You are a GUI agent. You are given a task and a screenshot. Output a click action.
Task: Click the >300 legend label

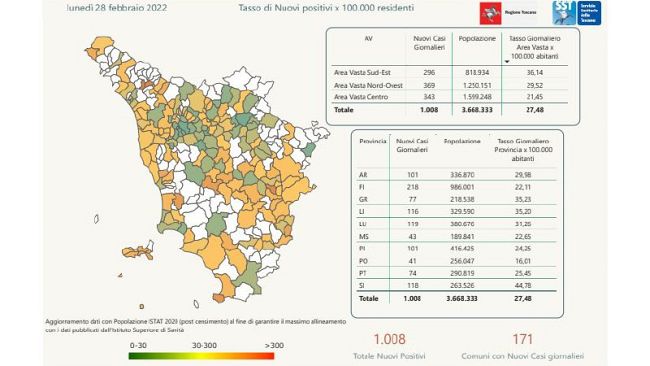[x=274, y=345]
